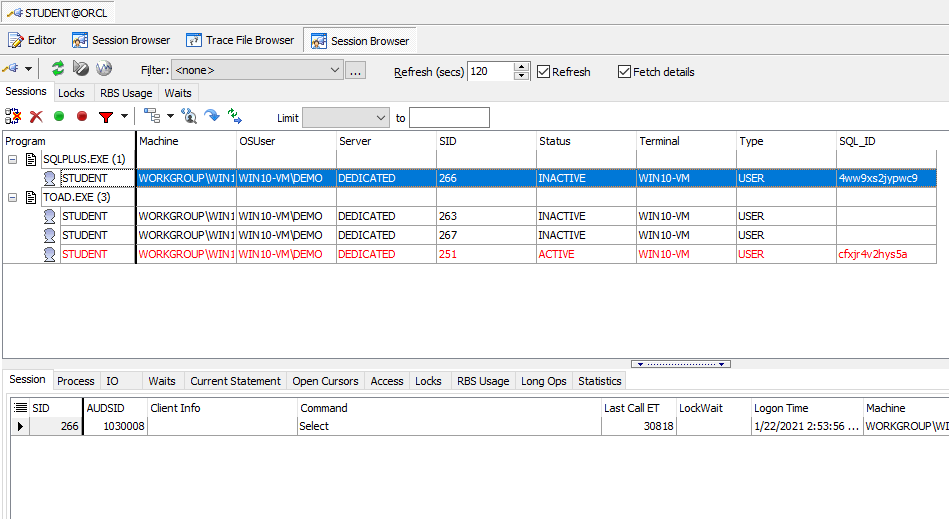Open the Long Ops detail tab

pos(543,381)
